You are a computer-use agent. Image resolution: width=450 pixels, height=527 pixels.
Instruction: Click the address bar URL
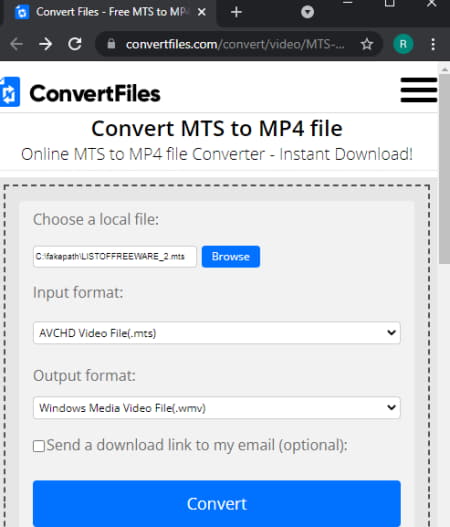click(235, 44)
